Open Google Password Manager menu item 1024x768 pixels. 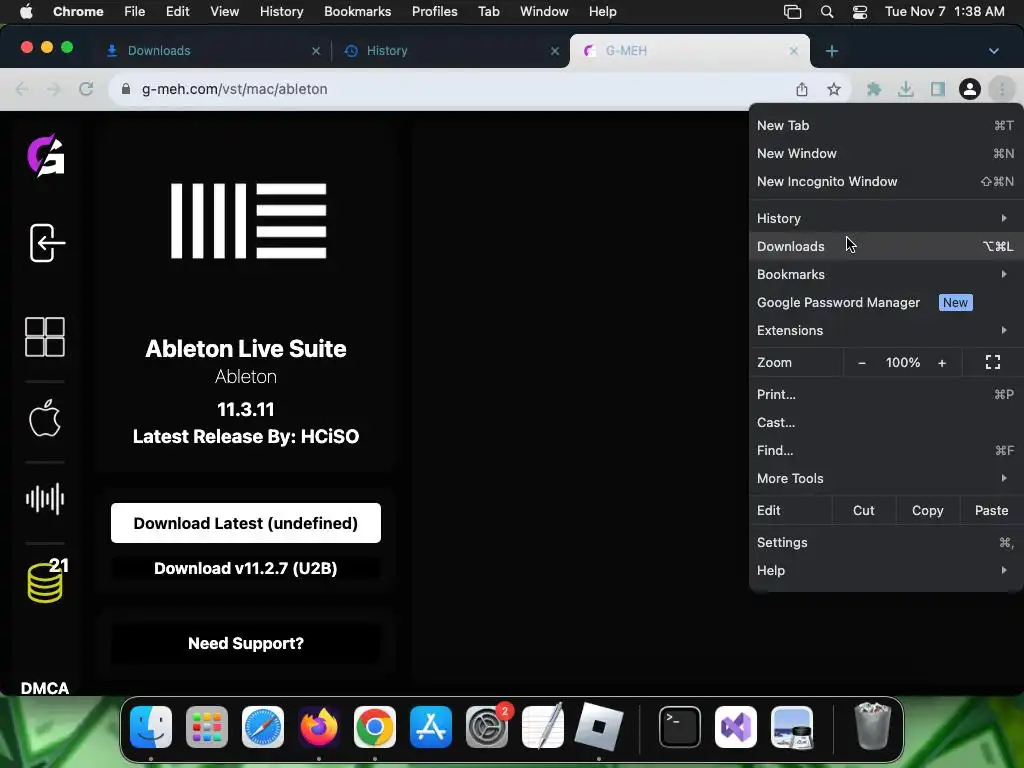(x=886, y=302)
